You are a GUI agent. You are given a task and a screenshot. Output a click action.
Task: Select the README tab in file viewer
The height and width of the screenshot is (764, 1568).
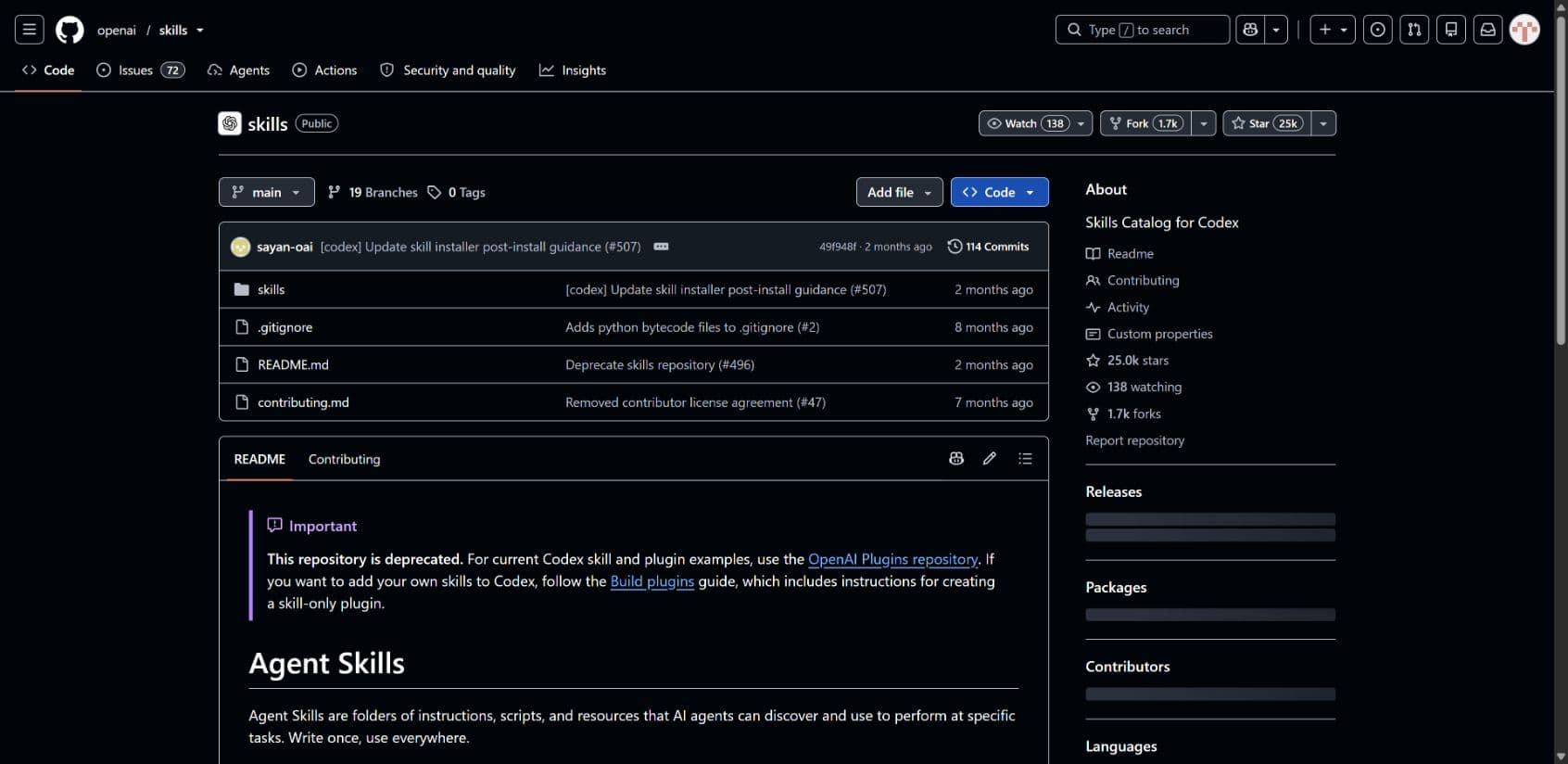coord(259,459)
